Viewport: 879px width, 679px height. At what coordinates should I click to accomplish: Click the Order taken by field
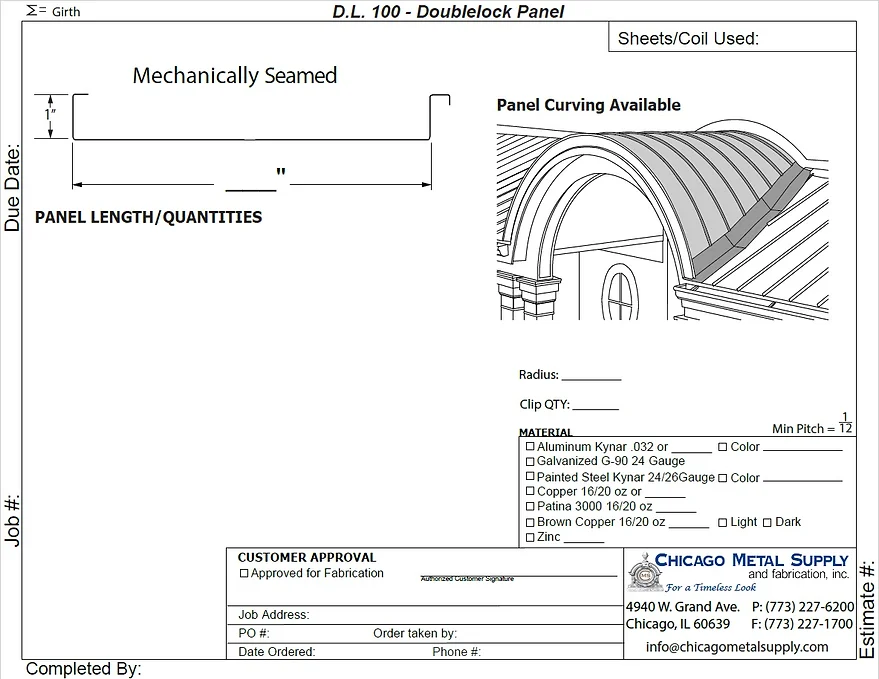click(496, 634)
